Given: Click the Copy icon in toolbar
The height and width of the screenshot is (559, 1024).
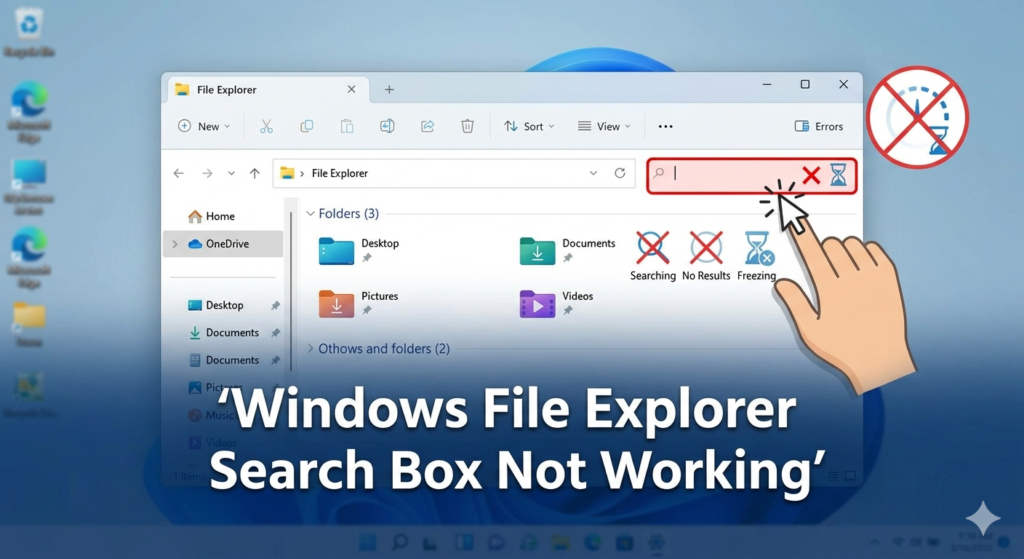Looking at the screenshot, I should pyautogui.click(x=306, y=126).
